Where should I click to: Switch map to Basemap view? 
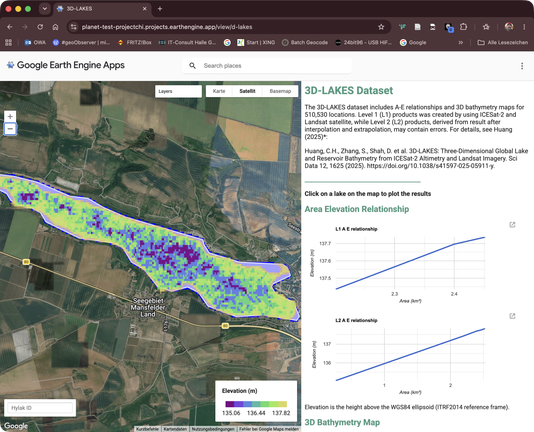[280, 91]
